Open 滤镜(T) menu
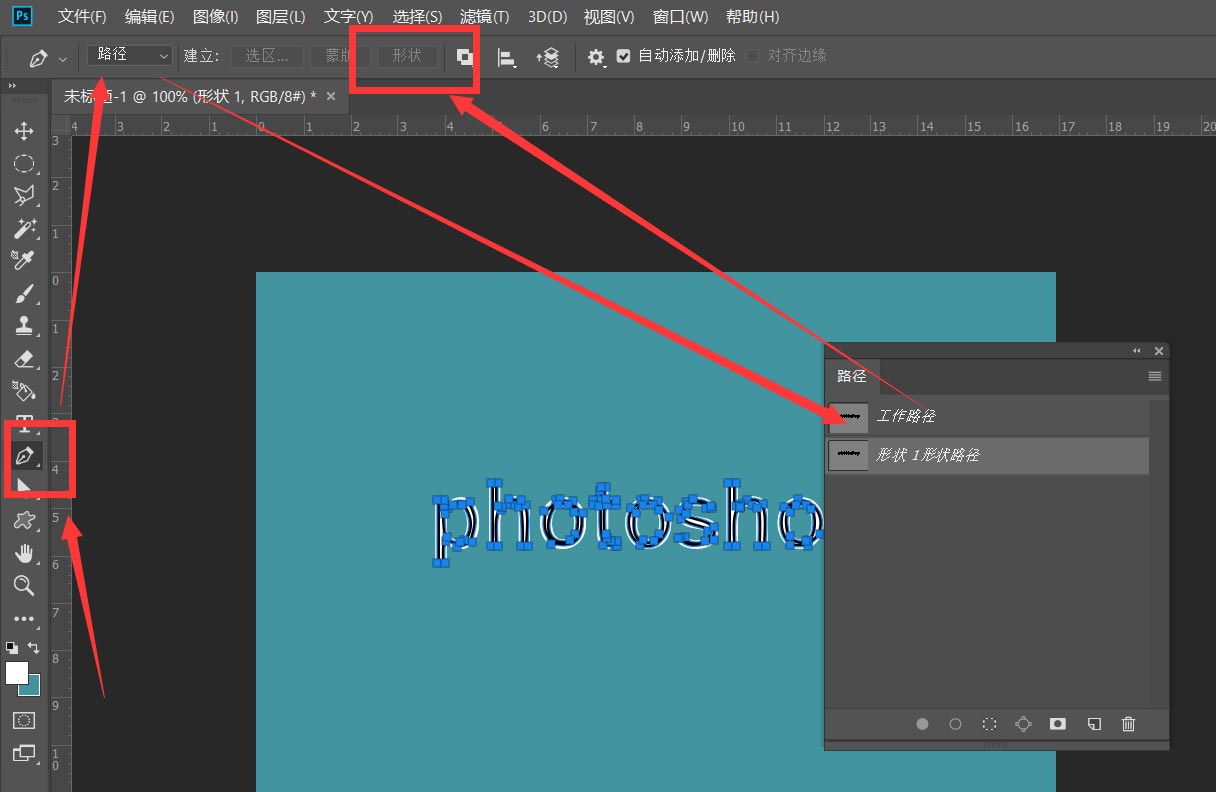 tap(484, 17)
